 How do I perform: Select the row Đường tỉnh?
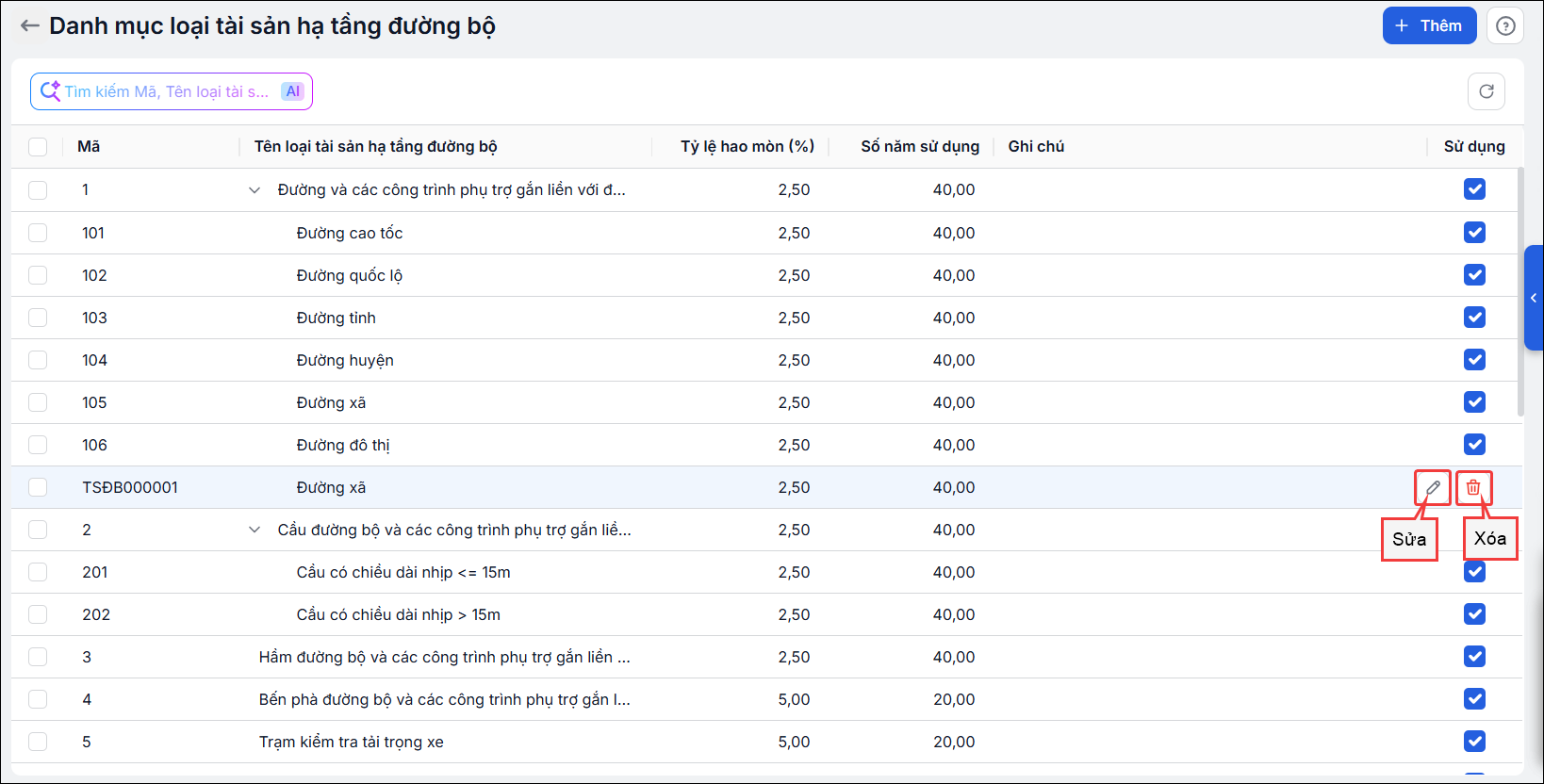pyautogui.click(x=767, y=318)
